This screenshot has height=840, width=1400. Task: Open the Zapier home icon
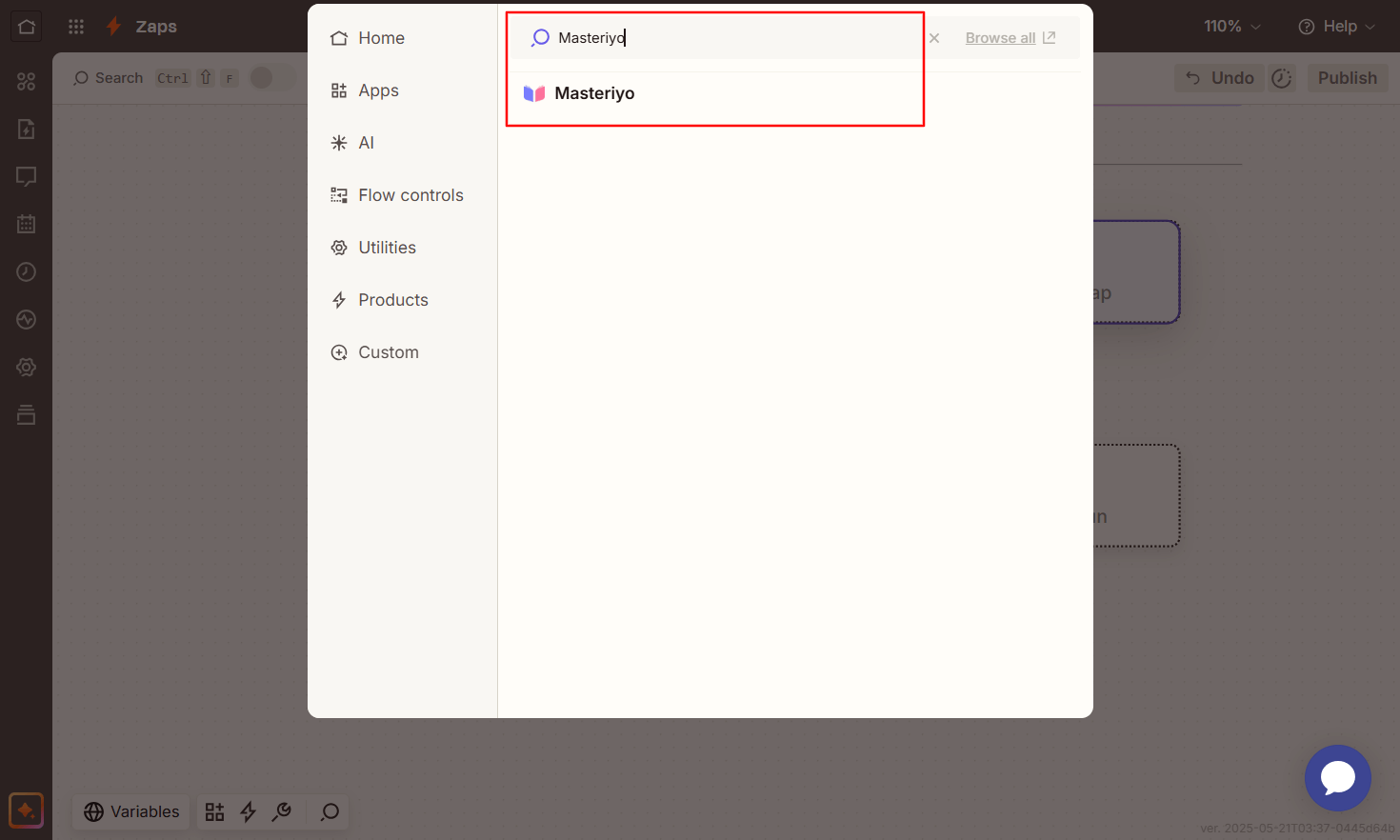pyautogui.click(x=27, y=27)
